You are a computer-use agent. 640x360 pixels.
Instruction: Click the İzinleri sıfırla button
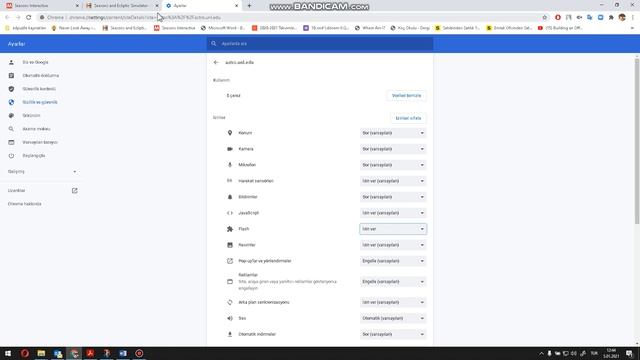[x=408, y=118]
